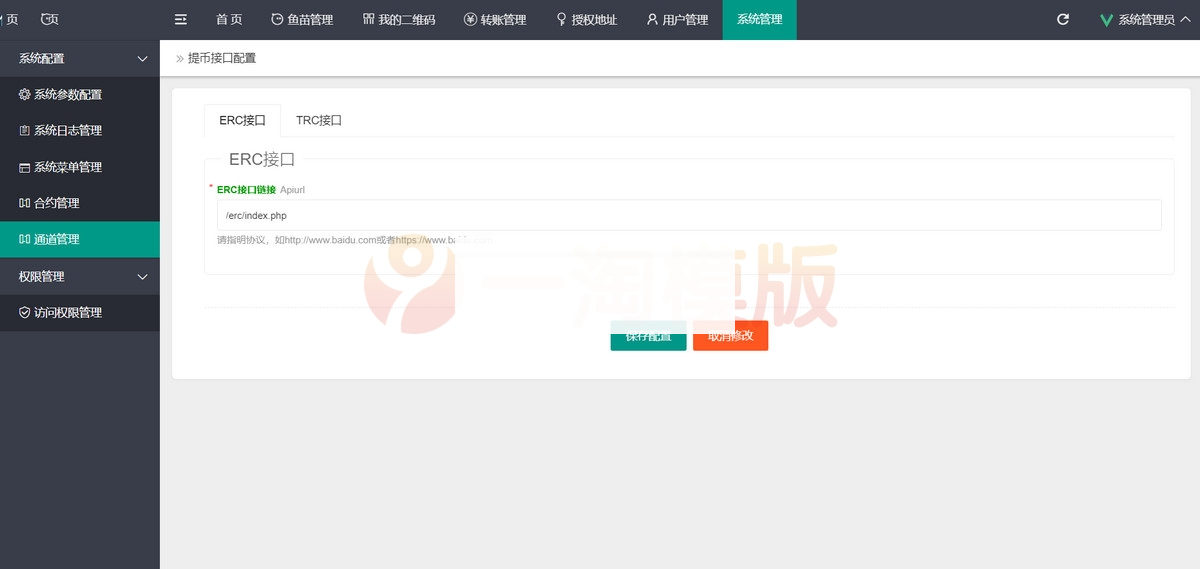
Task: Click the sidebar collapse hamburger icon
Action: coord(181,19)
